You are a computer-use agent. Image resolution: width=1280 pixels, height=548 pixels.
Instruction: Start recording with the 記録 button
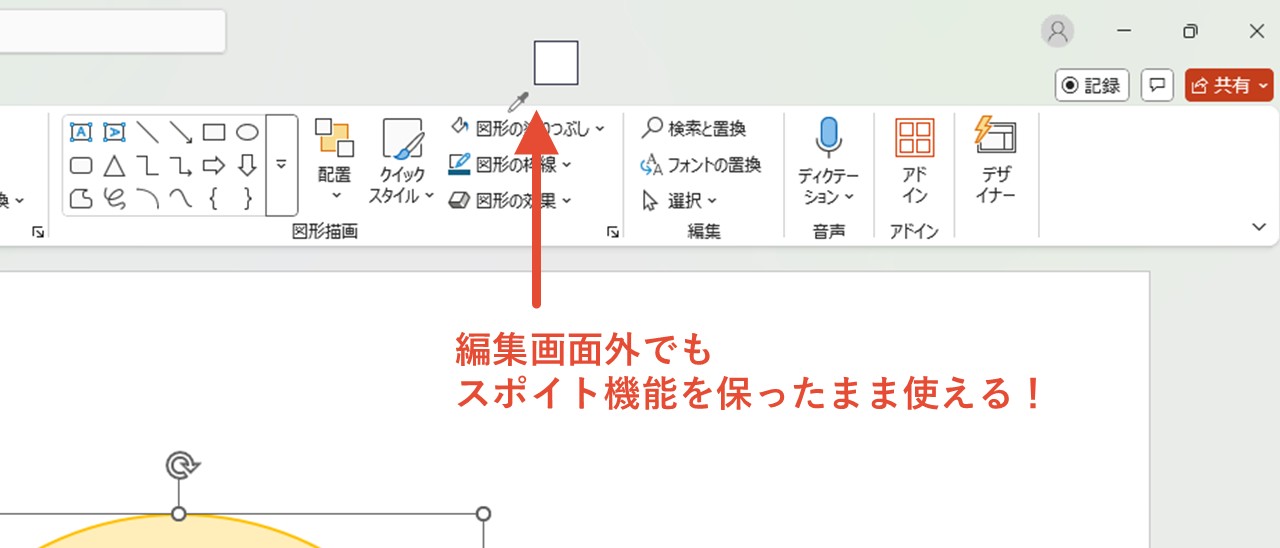click(1092, 86)
